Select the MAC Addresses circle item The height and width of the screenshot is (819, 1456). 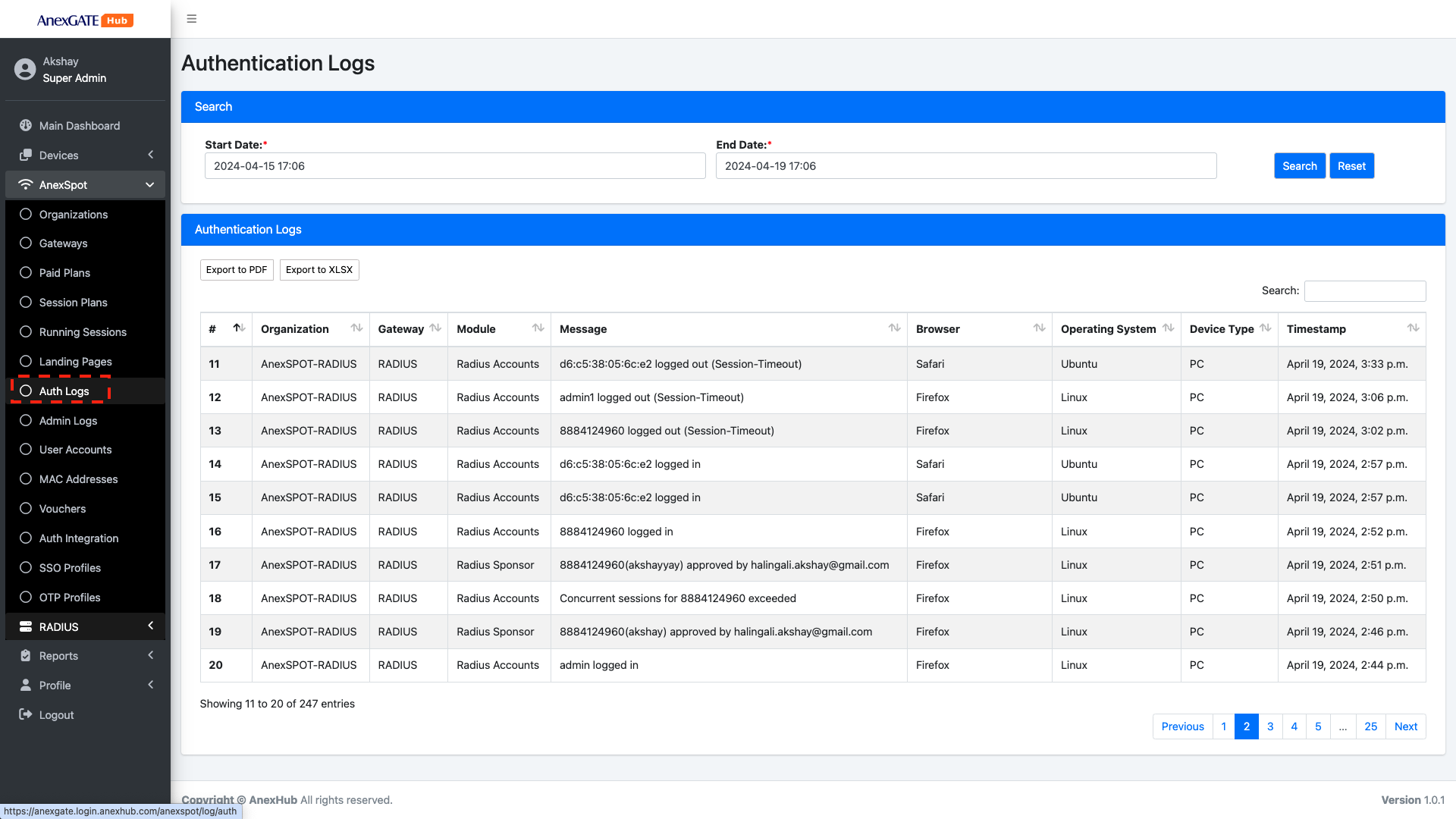(26, 479)
